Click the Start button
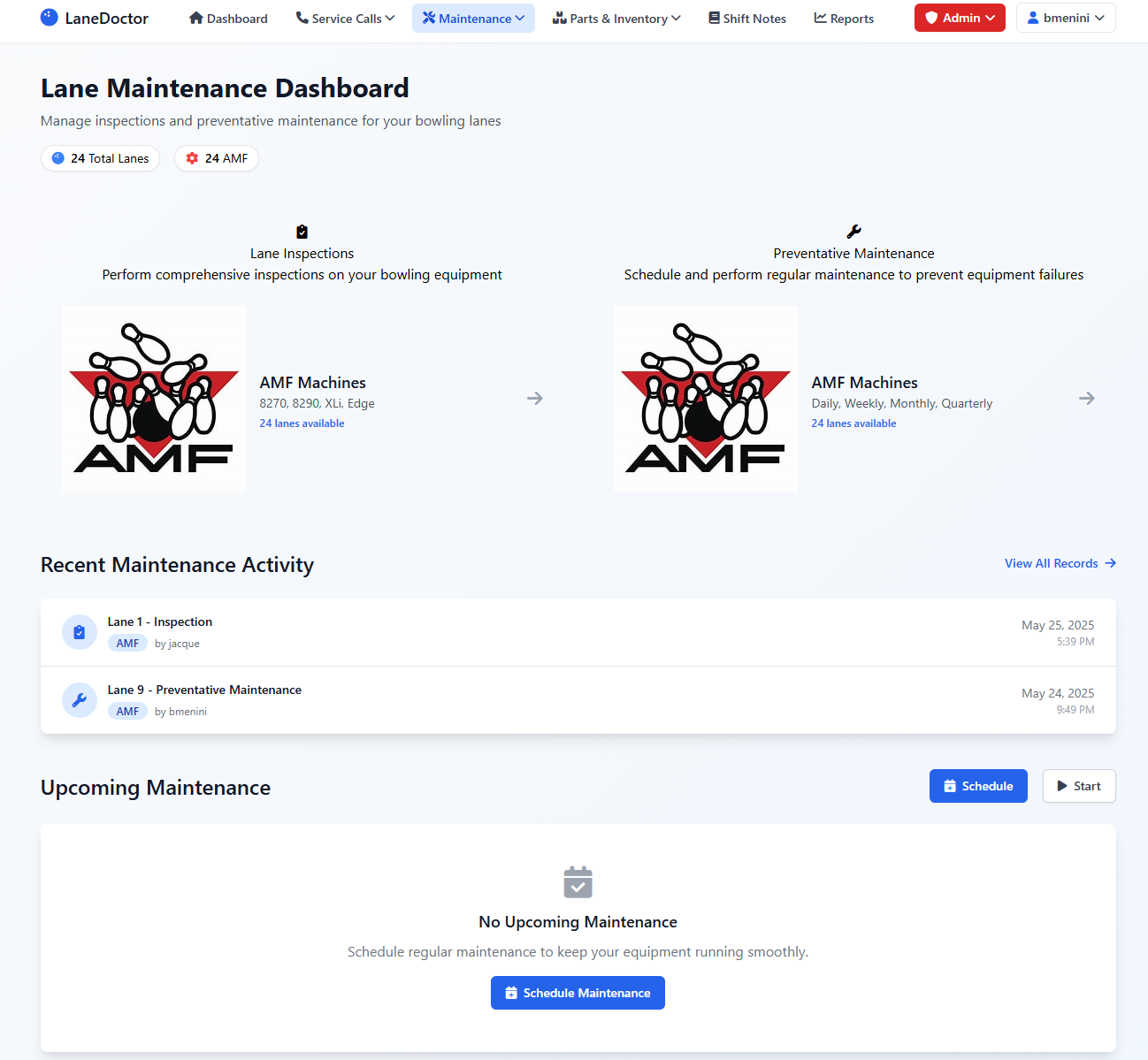Viewport: 1148px width, 1060px height. tap(1079, 786)
